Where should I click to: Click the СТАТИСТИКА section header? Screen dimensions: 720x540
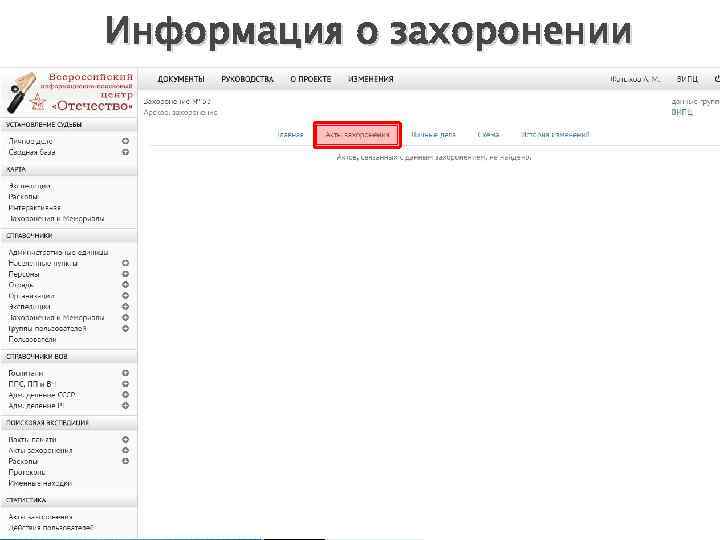point(69,500)
